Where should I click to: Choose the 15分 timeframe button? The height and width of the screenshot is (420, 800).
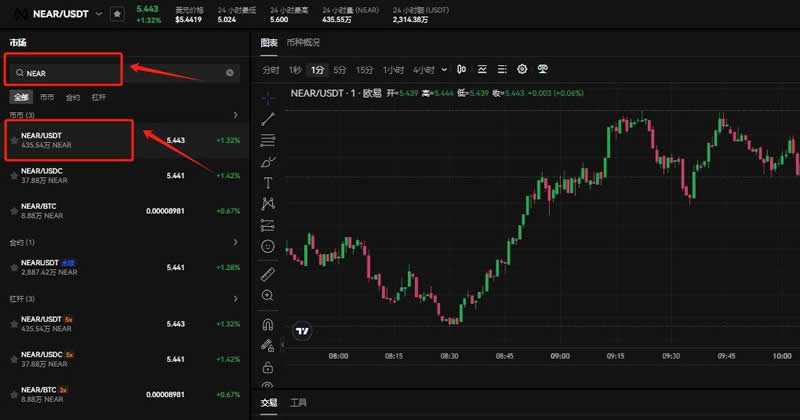[x=364, y=70]
